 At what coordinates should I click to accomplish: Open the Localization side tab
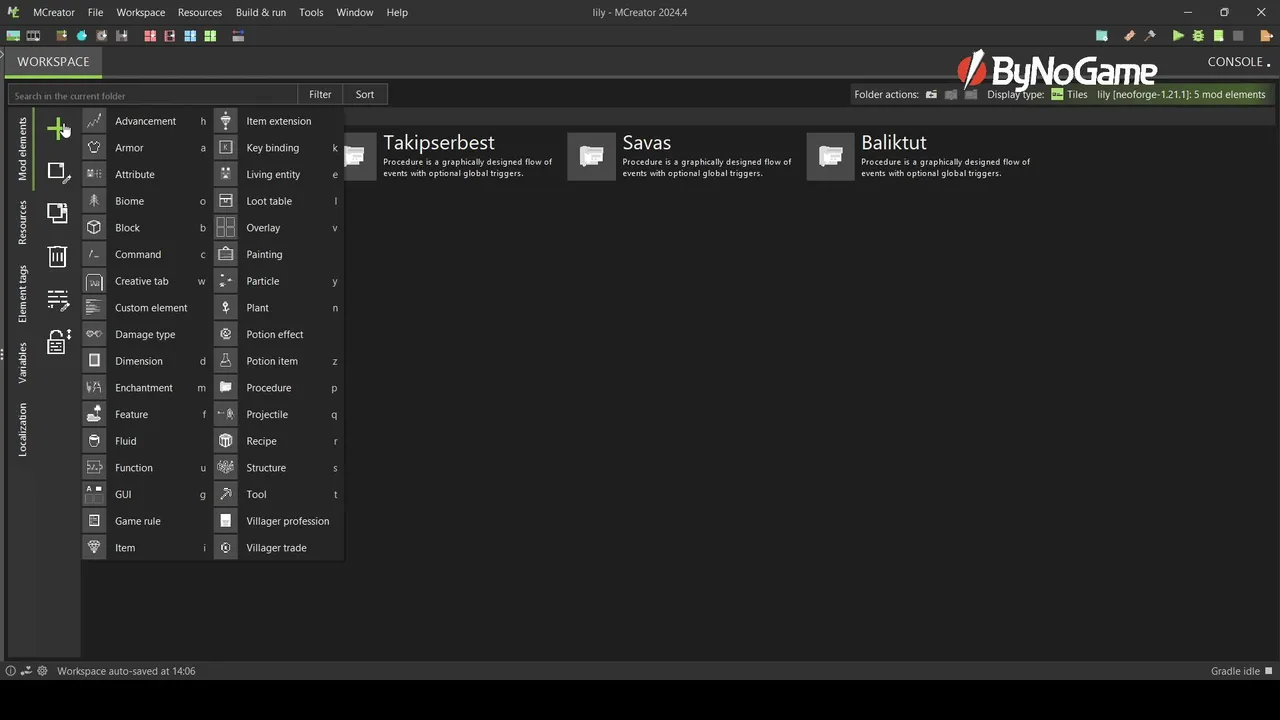pyautogui.click(x=22, y=430)
